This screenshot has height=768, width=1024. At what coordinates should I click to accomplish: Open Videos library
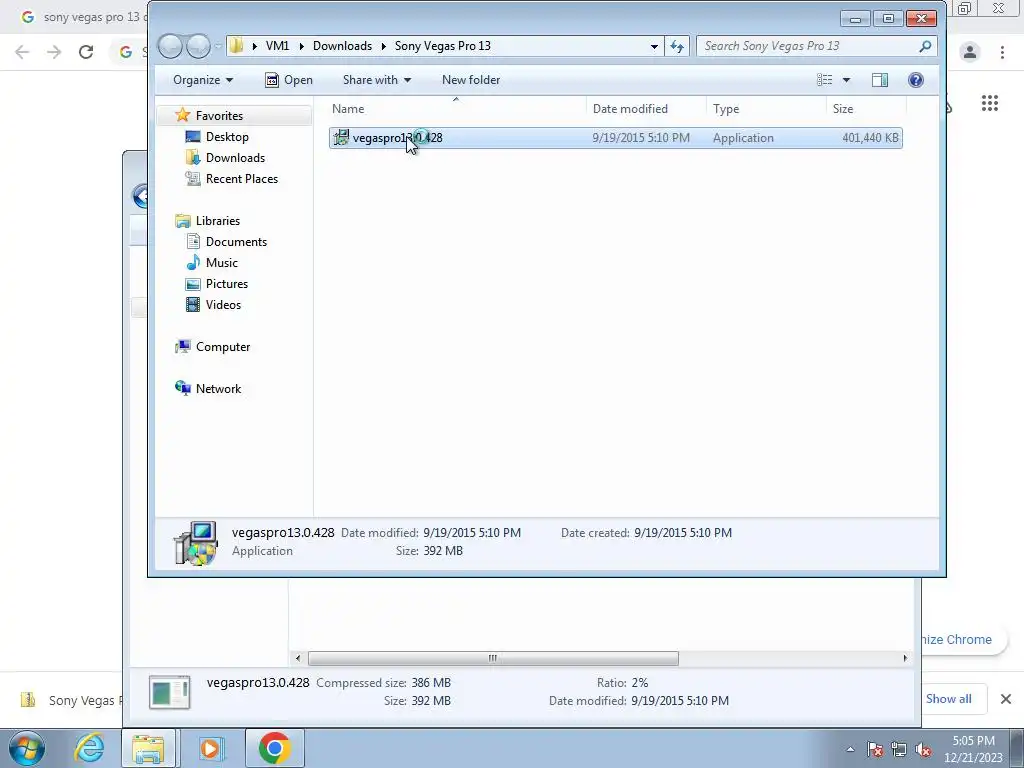coord(223,304)
